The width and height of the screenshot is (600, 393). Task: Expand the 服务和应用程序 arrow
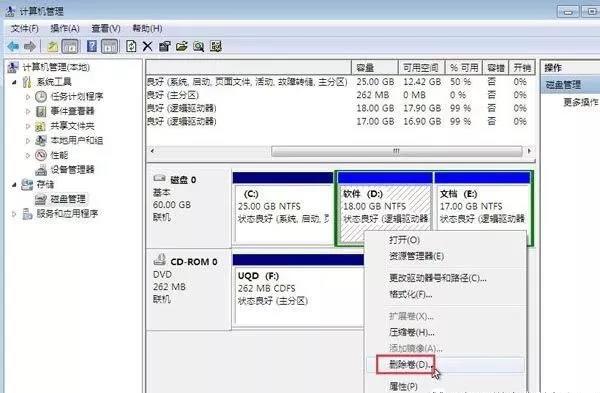click(x=15, y=214)
